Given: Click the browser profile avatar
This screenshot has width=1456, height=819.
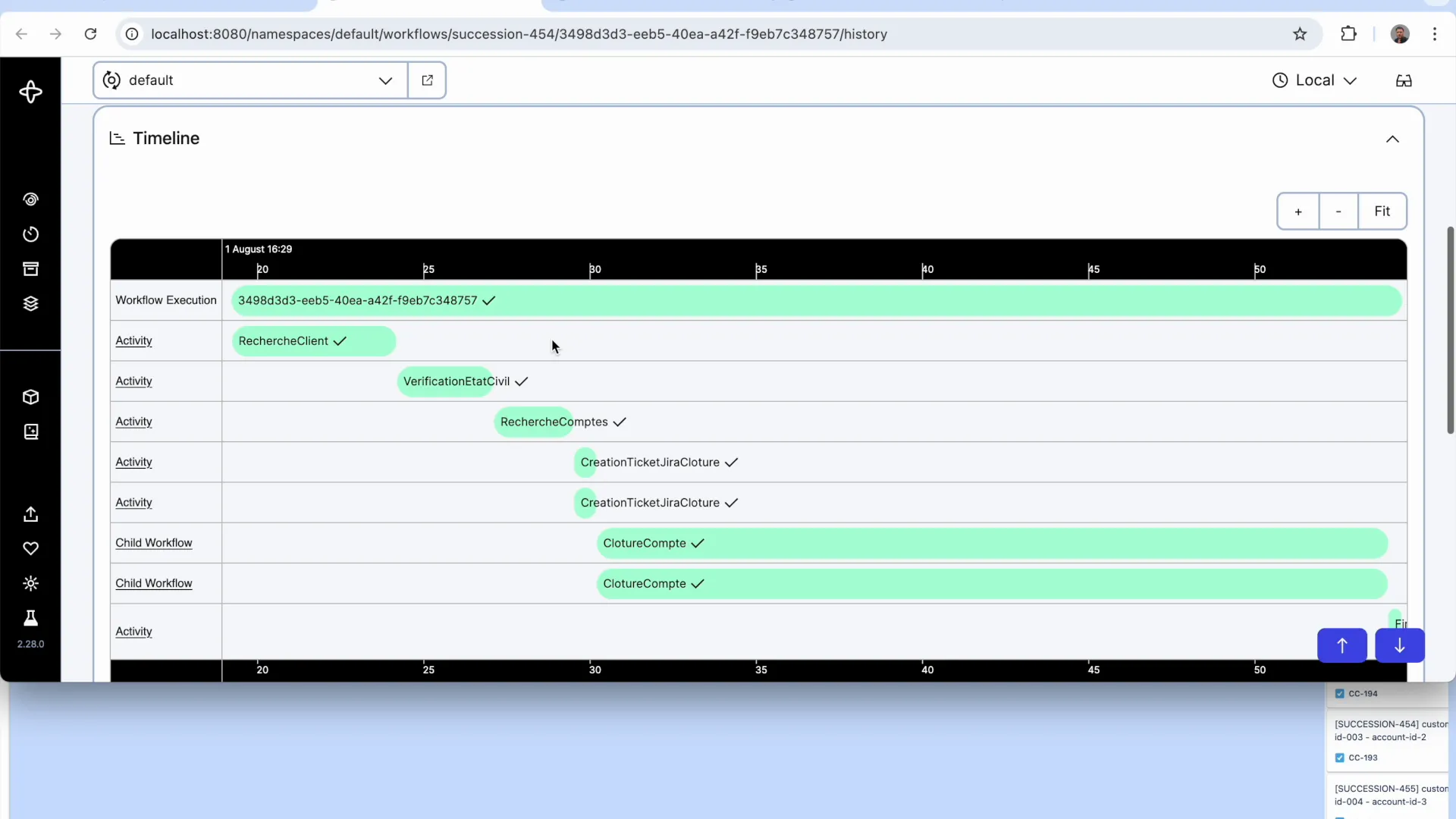Looking at the screenshot, I should click(1400, 34).
